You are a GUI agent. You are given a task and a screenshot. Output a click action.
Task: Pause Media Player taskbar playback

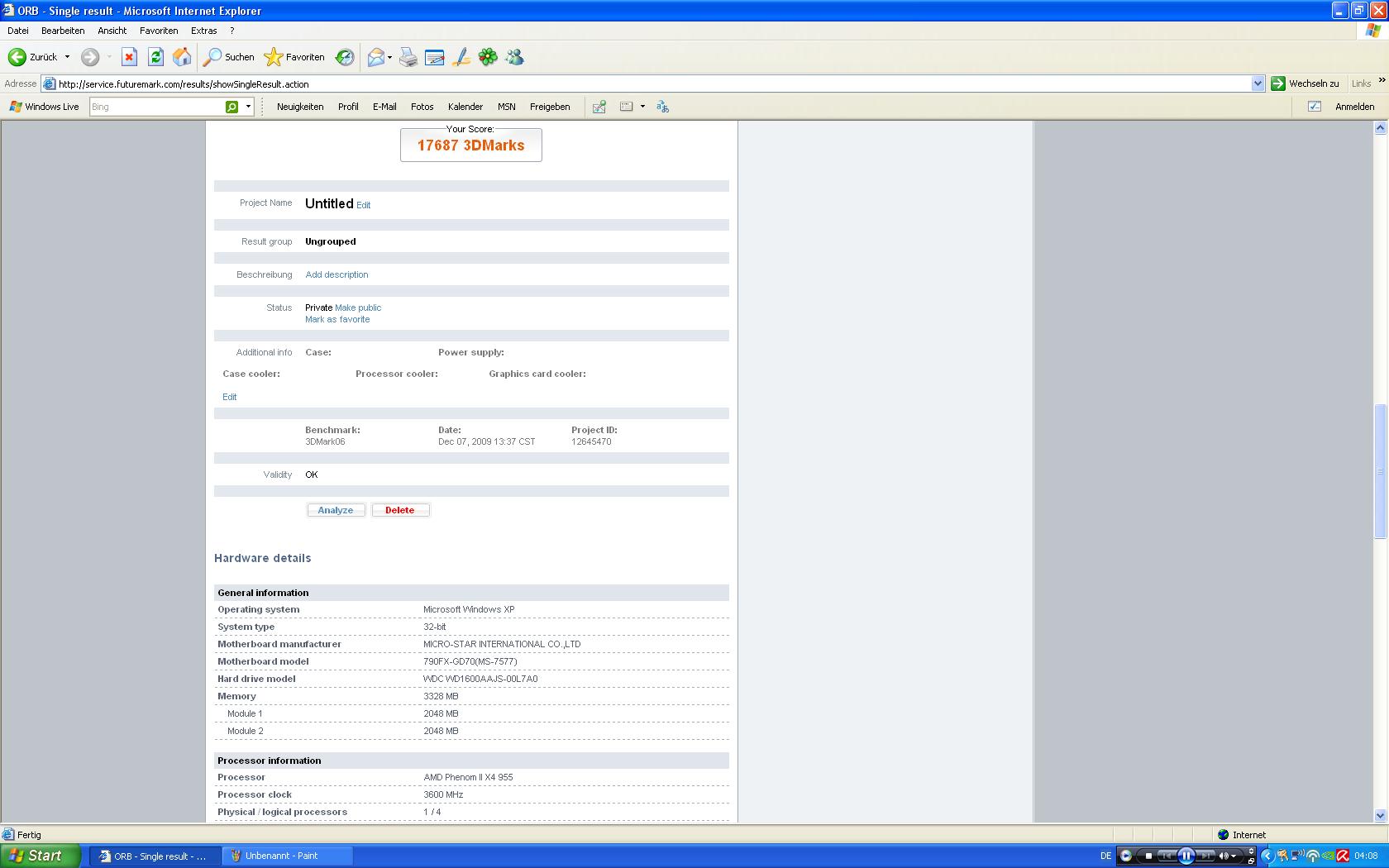(1186, 856)
